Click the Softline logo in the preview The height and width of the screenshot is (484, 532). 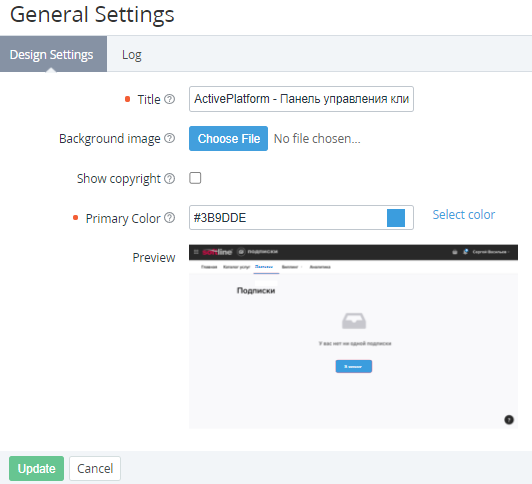217,252
